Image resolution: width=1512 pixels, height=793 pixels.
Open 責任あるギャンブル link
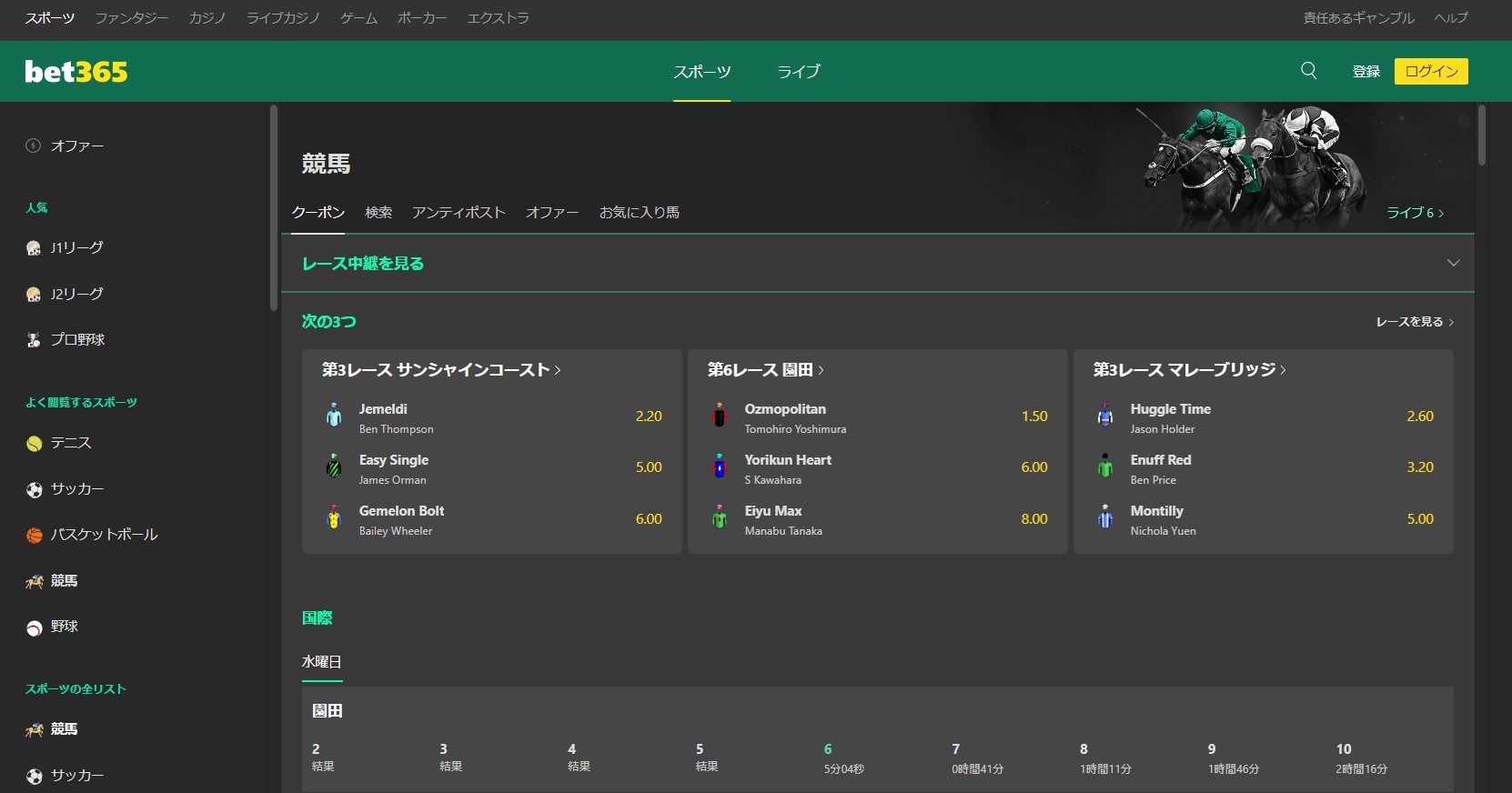(1359, 18)
